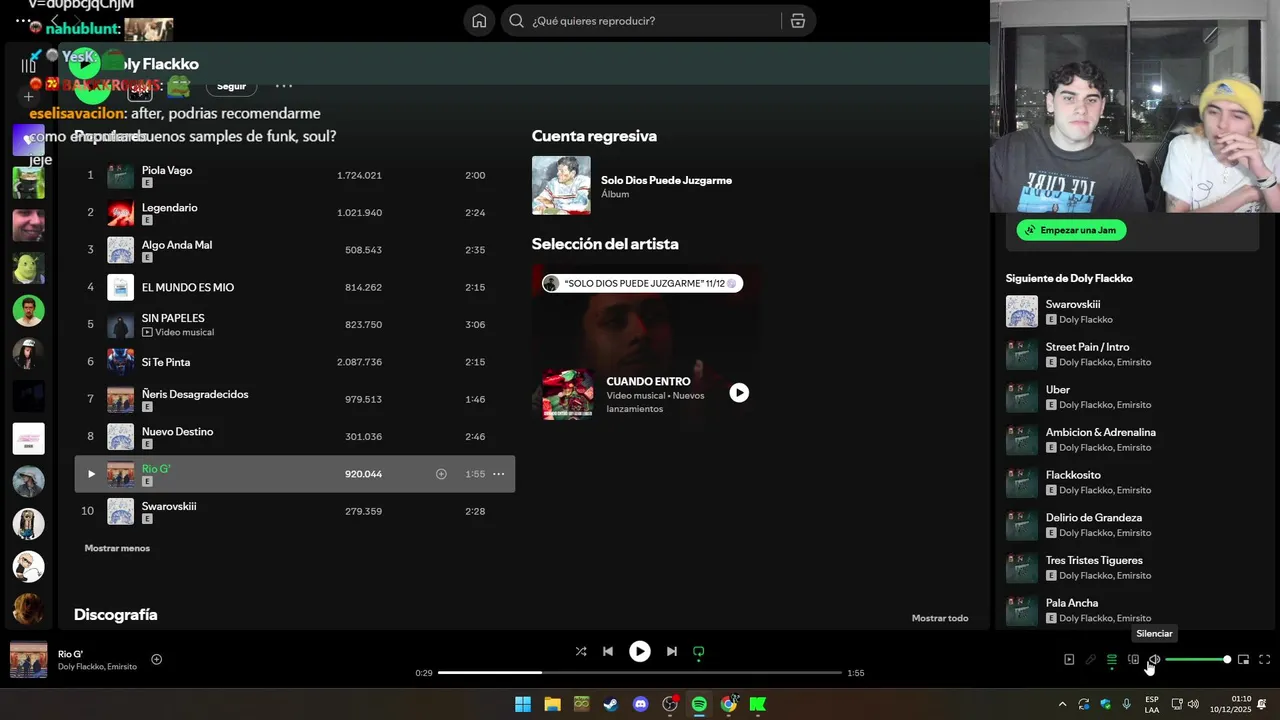Open the ESP LAA language switcher
Viewport: 1280px width, 720px height.
pos(1152,704)
